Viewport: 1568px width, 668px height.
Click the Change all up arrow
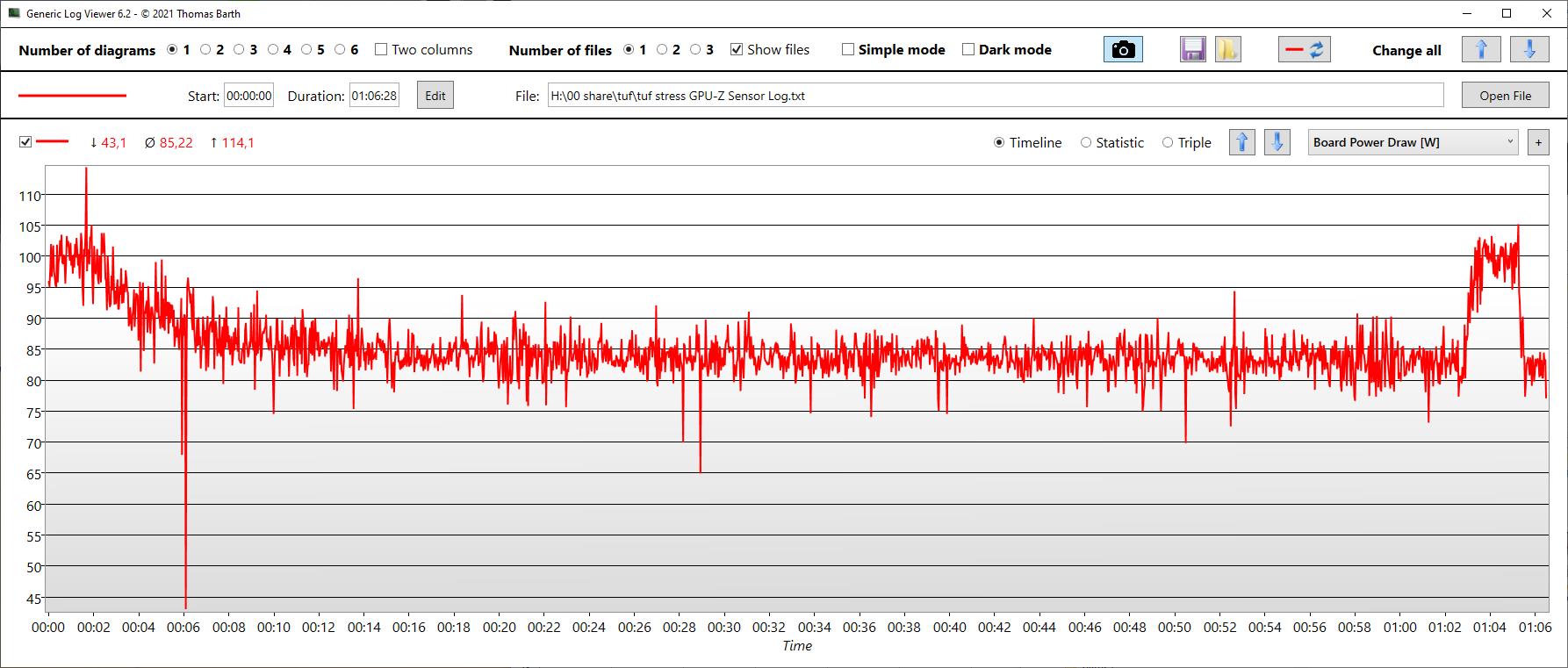point(1481,50)
